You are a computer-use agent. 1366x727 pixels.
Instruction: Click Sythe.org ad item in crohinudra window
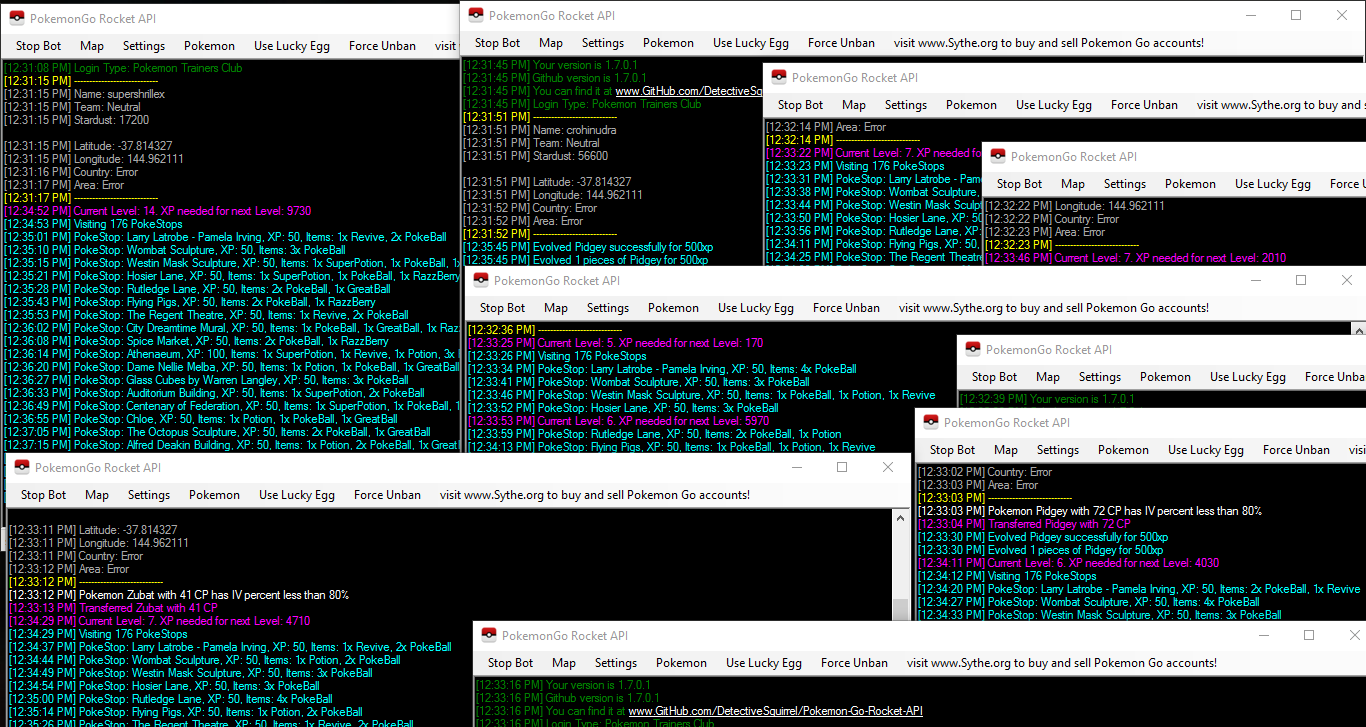(x=1049, y=43)
